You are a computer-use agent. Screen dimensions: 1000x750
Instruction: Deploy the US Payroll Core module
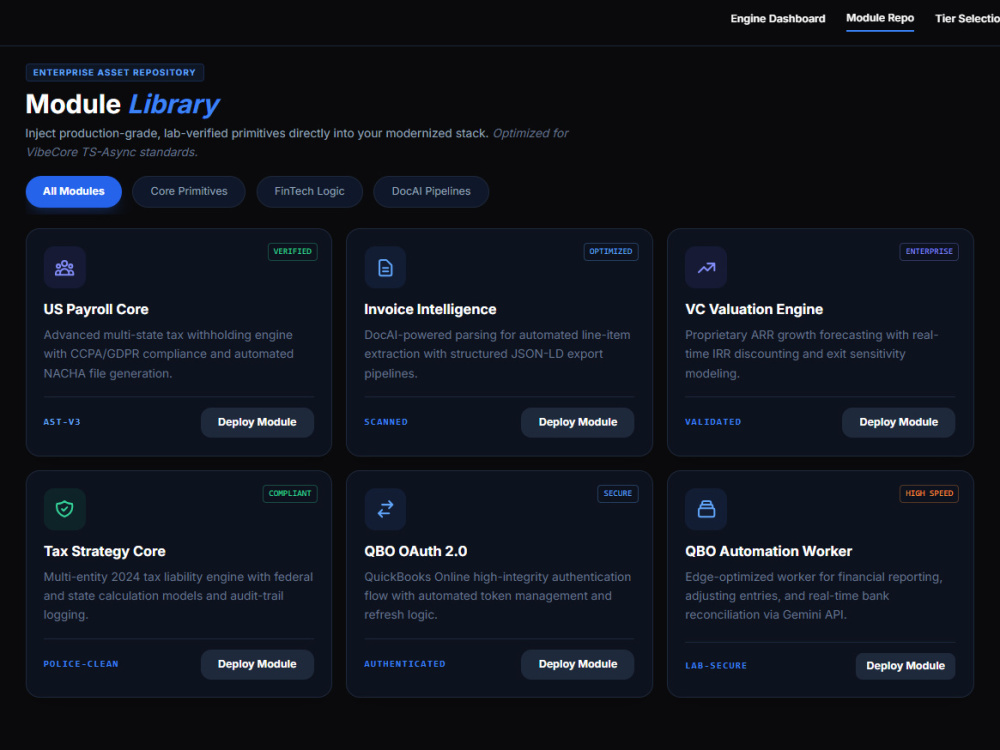pos(257,422)
